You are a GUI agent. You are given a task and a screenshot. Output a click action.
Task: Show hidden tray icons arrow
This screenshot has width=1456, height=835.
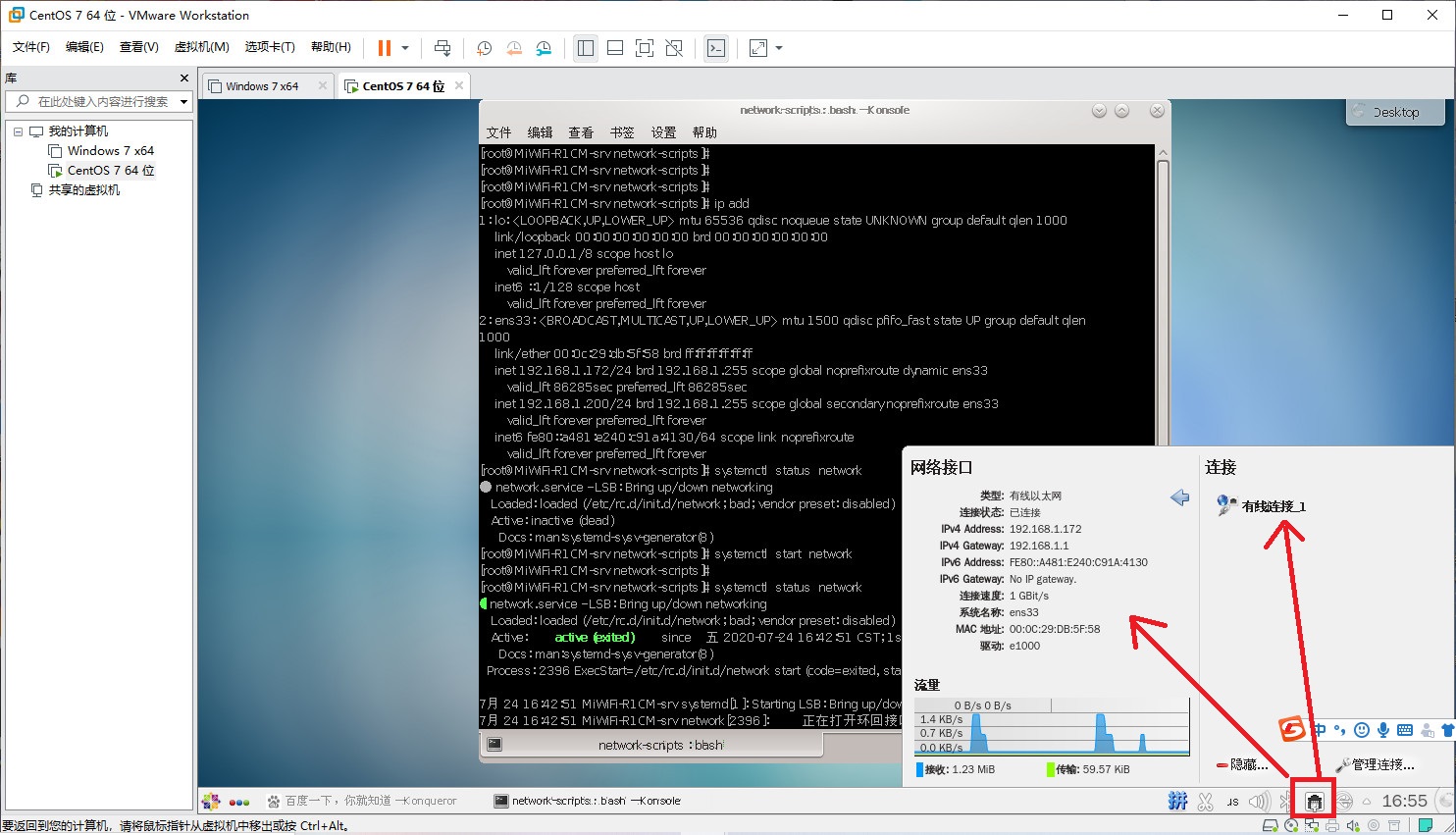coord(1366,802)
